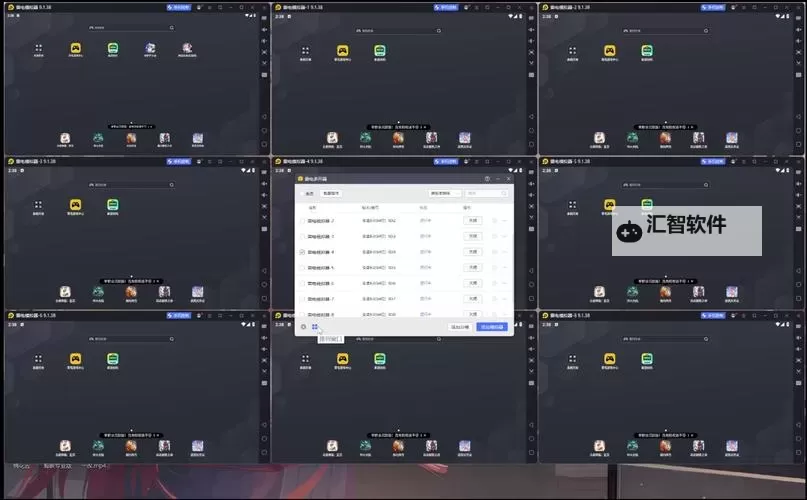Close the 雷电模拟器-6 instance via its row button

474,283
